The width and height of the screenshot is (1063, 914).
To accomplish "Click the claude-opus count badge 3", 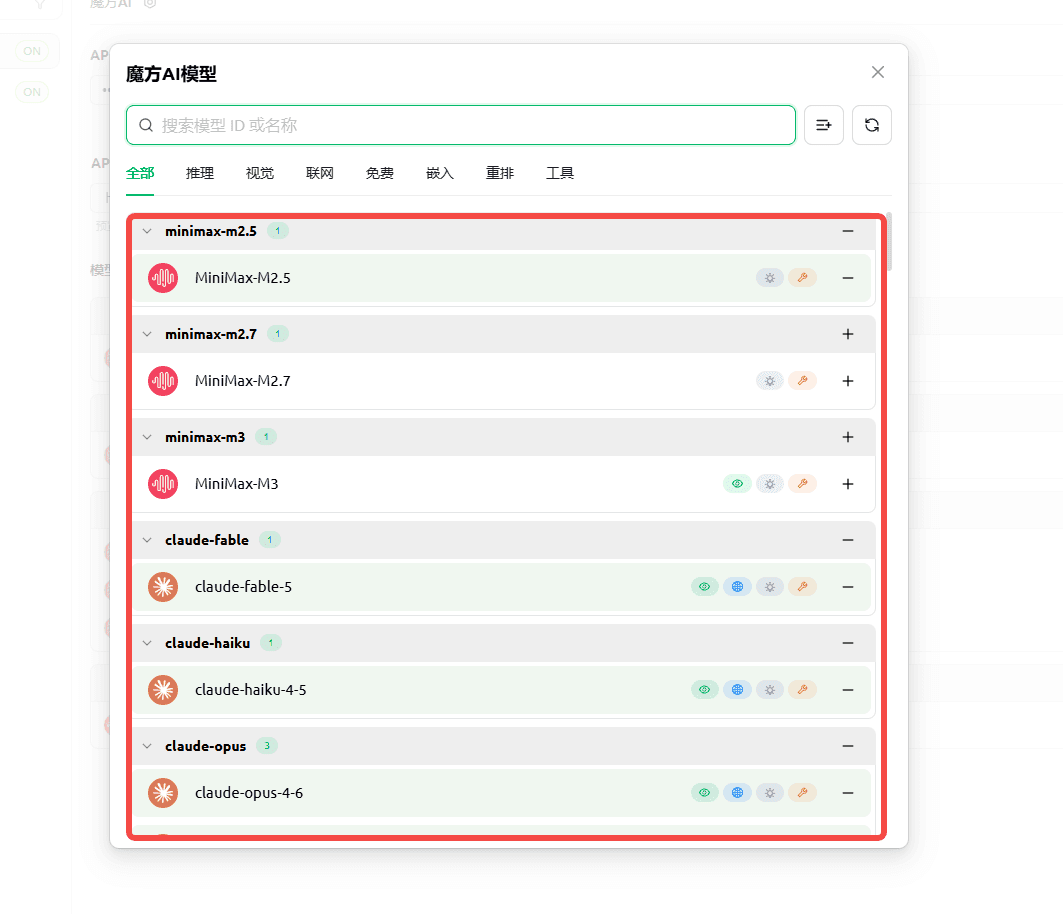I will pos(267,747).
